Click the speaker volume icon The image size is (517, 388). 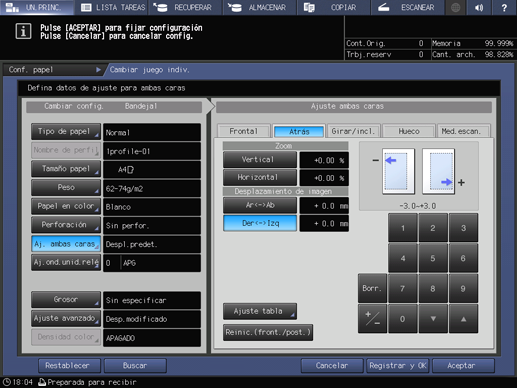point(479,7)
